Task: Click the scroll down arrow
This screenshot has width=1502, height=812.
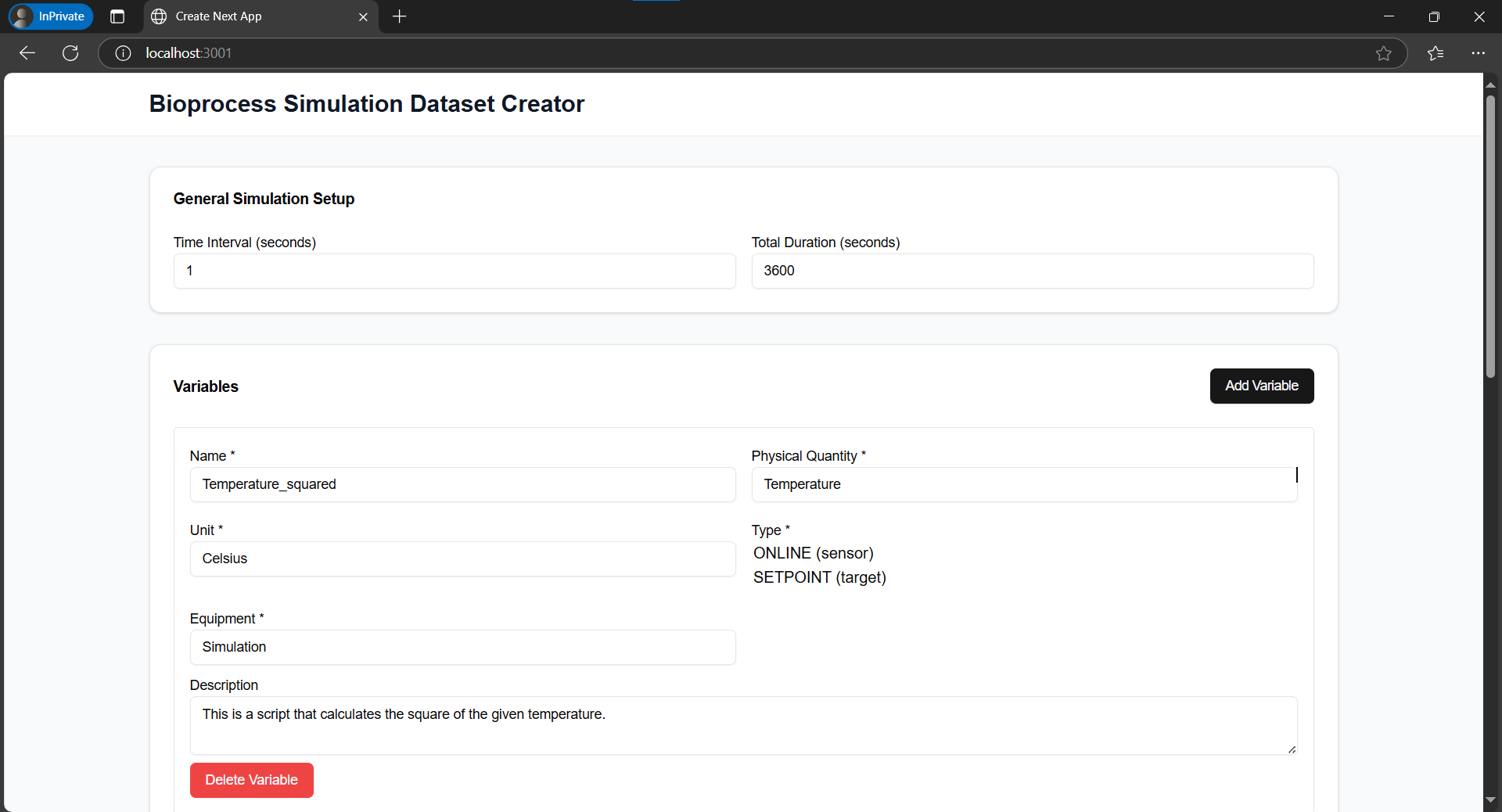Action: [1490, 799]
